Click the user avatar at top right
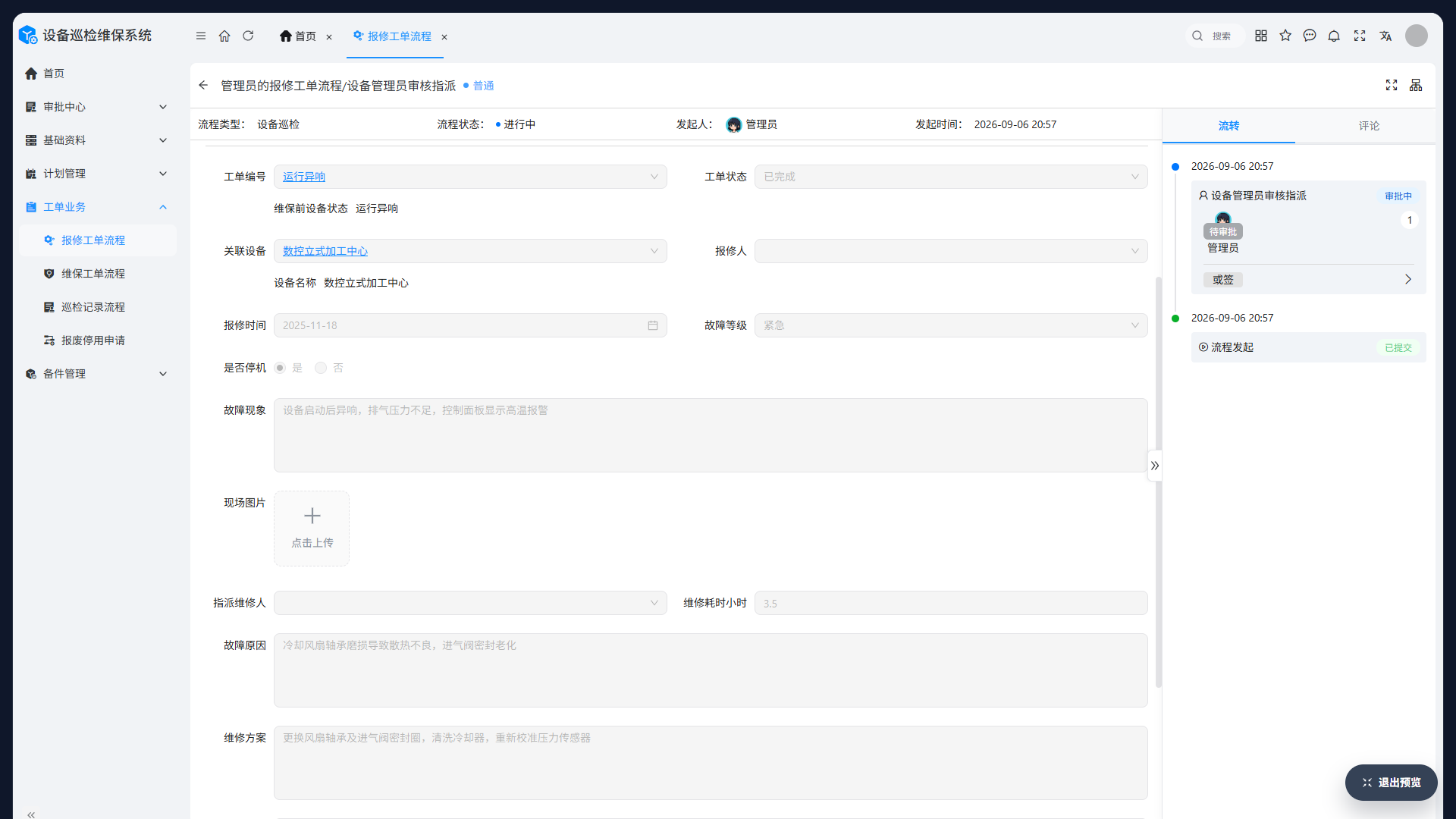 (1417, 36)
